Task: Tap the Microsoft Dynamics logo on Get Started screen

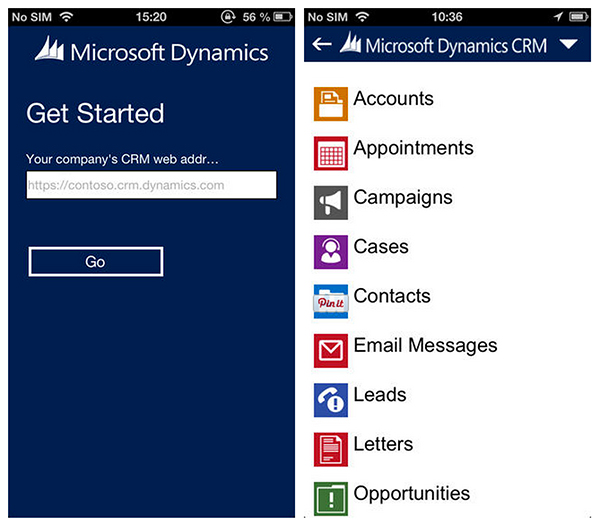Action: click(151, 52)
